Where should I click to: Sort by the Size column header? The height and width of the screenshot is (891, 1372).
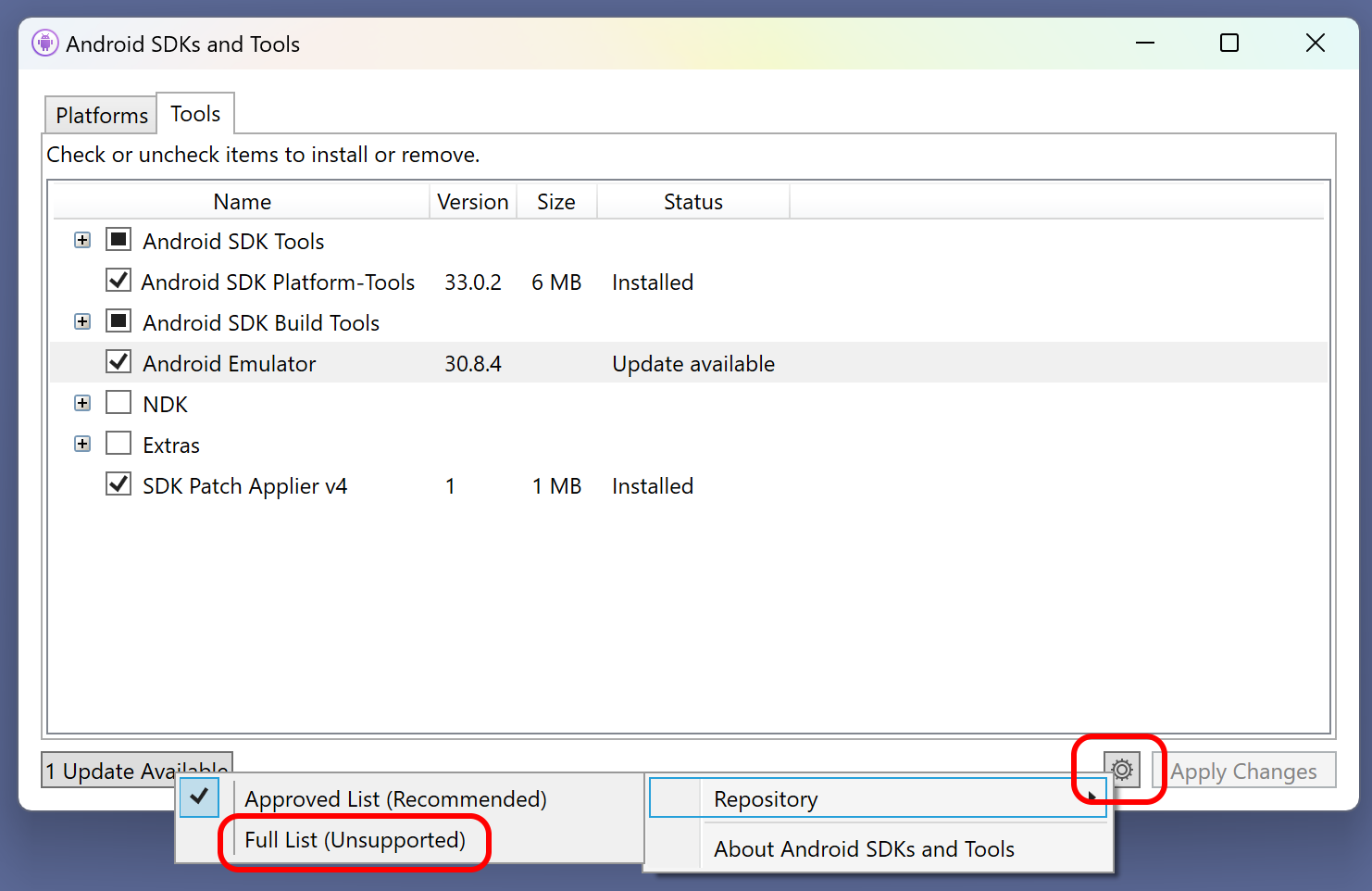tap(556, 202)
